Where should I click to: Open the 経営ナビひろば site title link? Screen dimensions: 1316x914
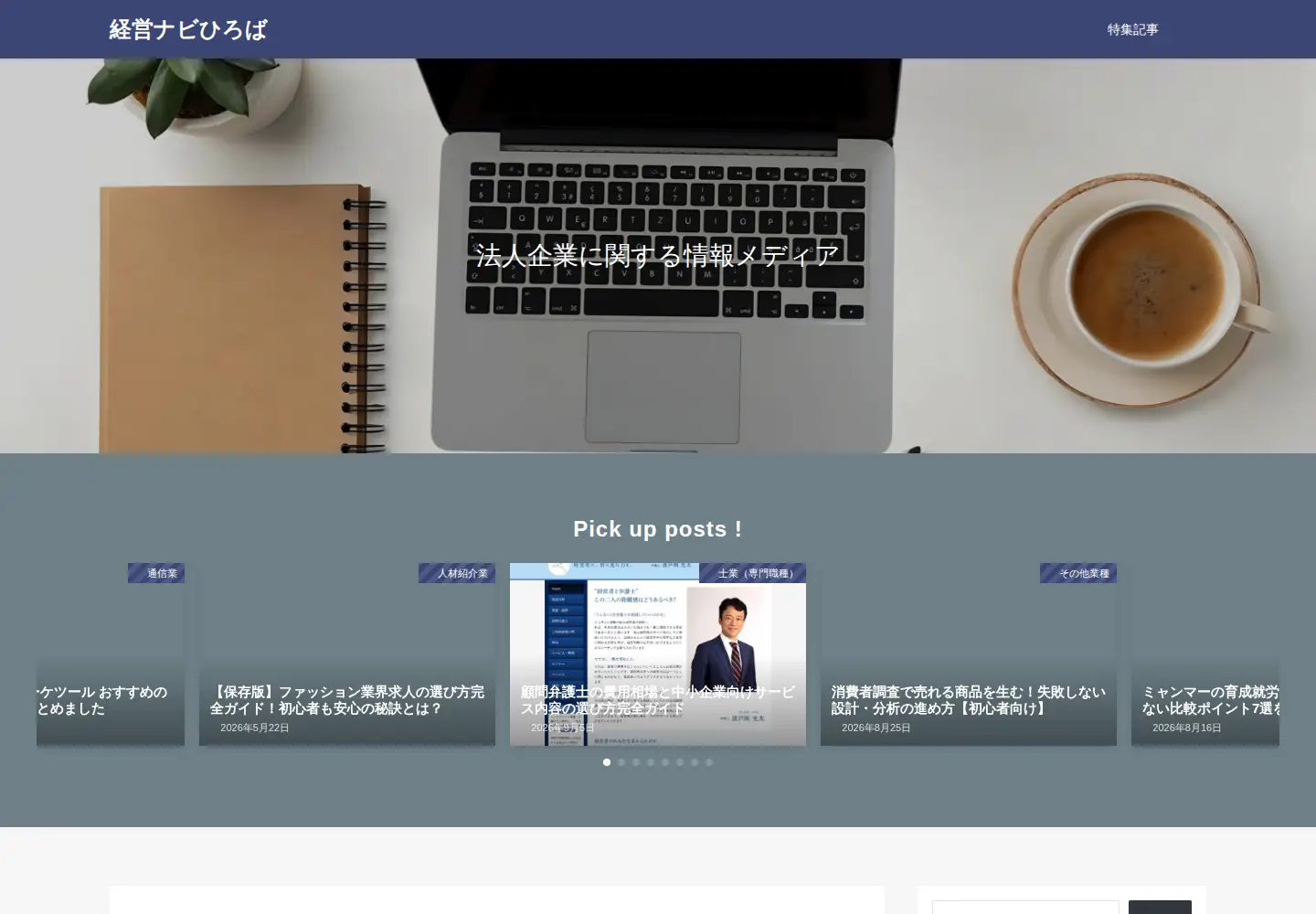188,29
